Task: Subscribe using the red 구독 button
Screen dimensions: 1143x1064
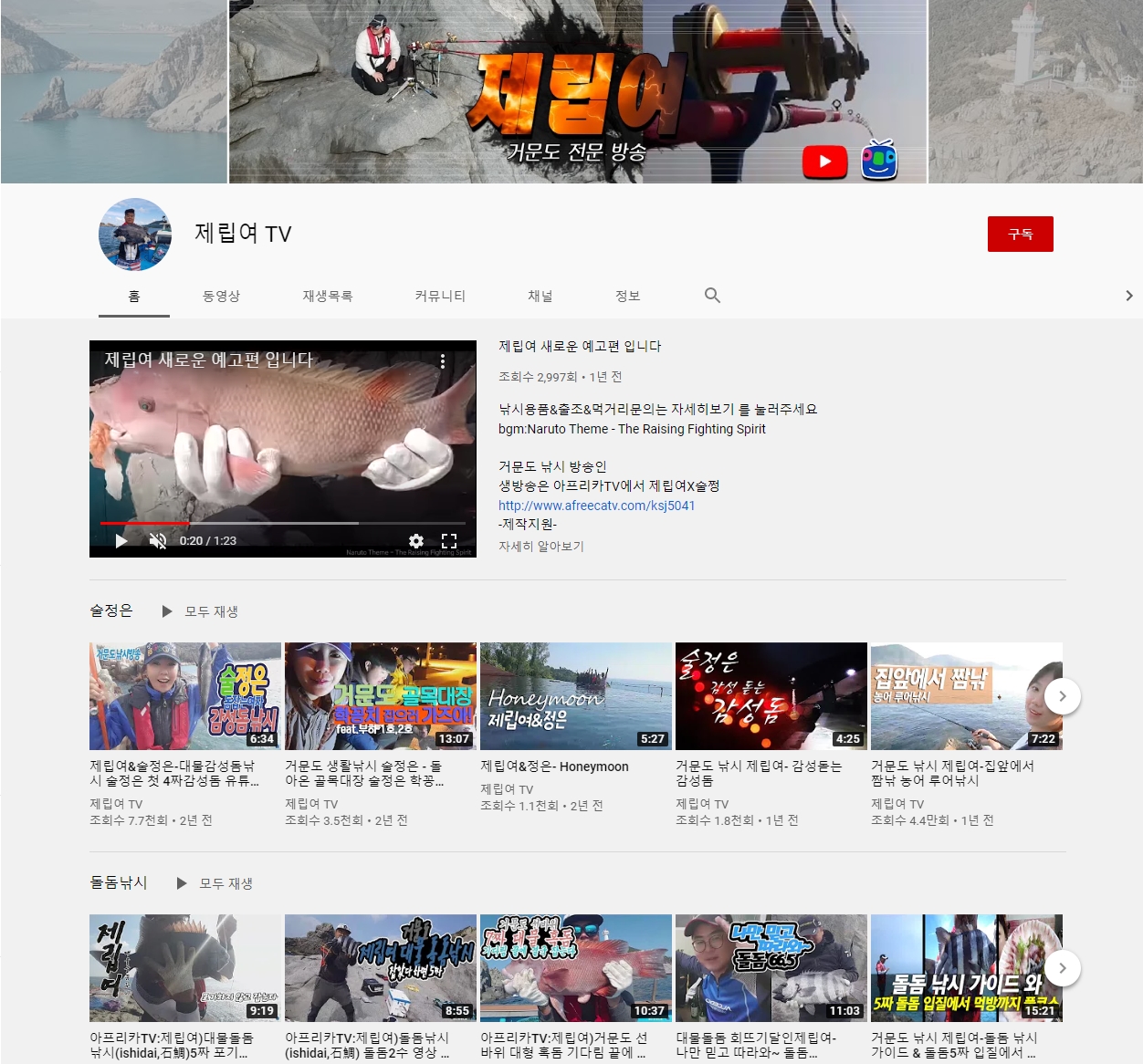Action: point(1020,235)
